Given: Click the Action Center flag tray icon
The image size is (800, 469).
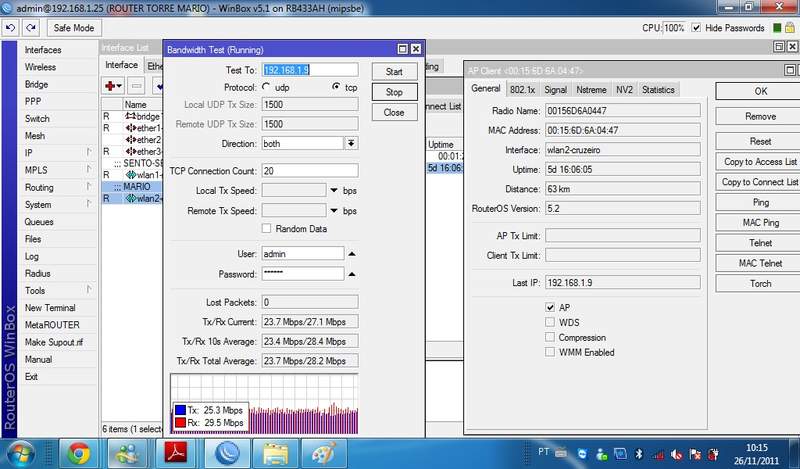Looking at the screenshot, I should [695, 454].
